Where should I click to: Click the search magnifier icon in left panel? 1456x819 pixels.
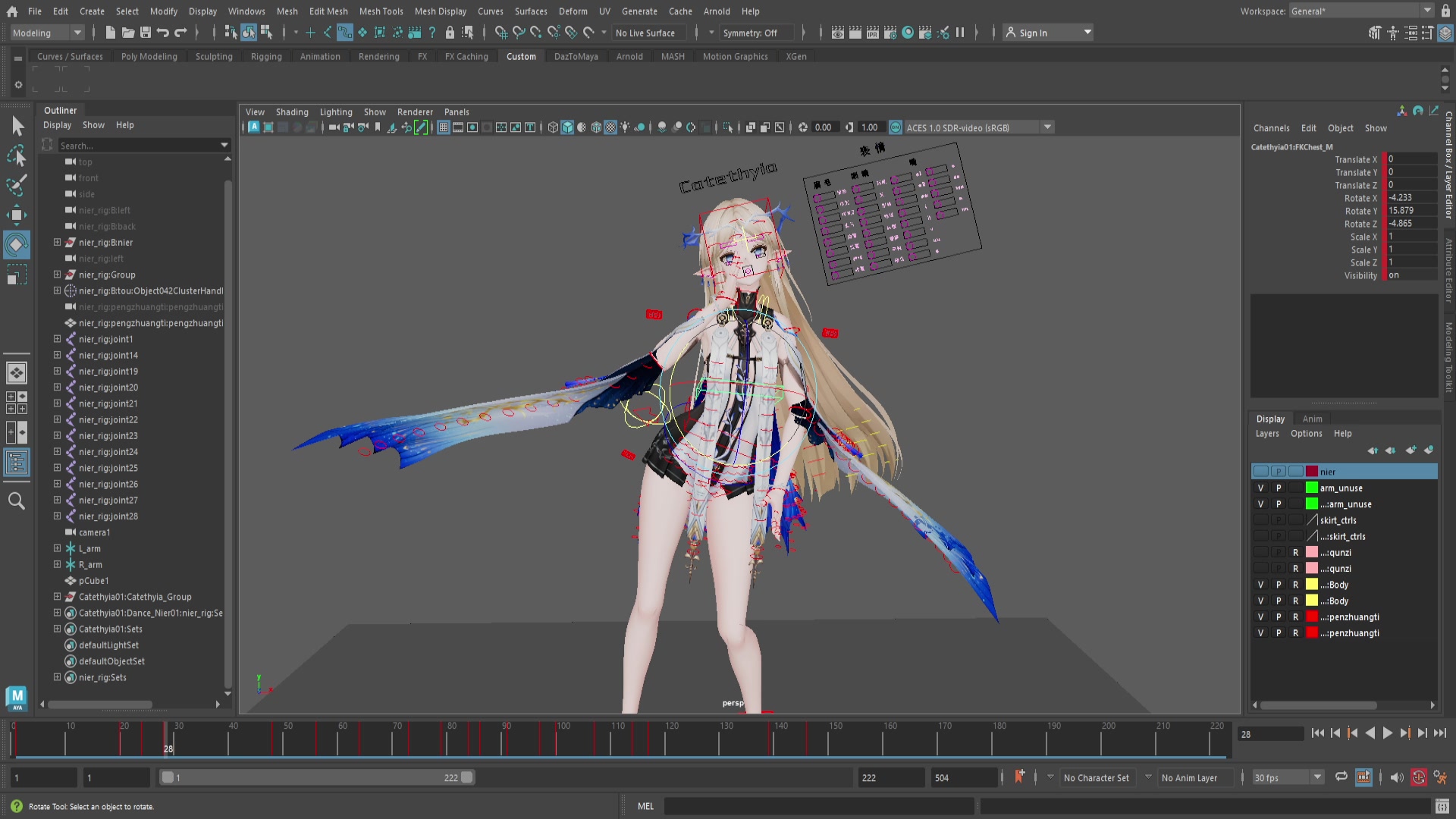[x=17, y=500]
